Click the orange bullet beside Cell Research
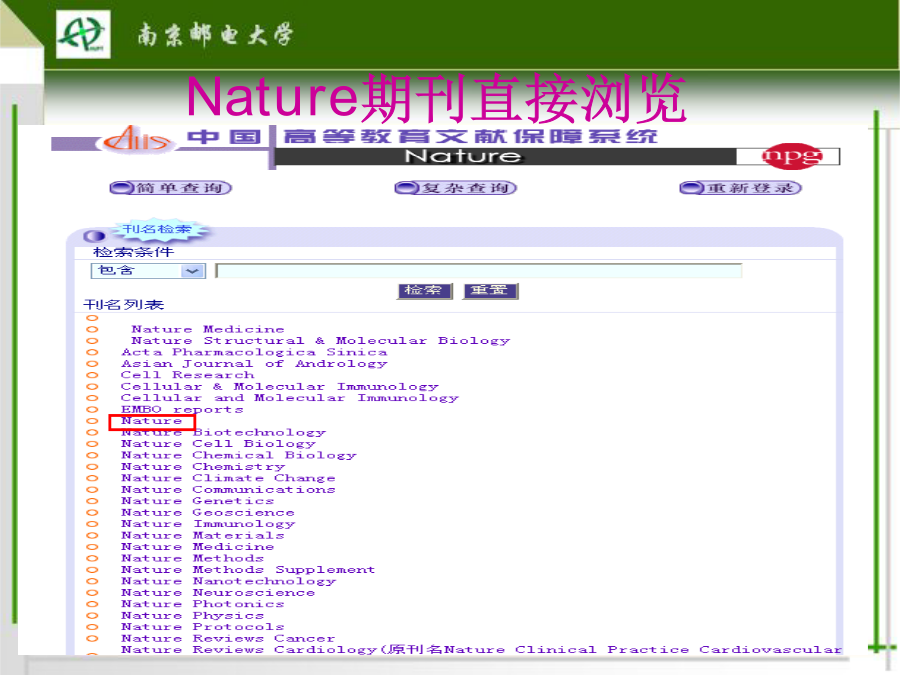This screenshot has width=900, height=675. click(92, 375)
